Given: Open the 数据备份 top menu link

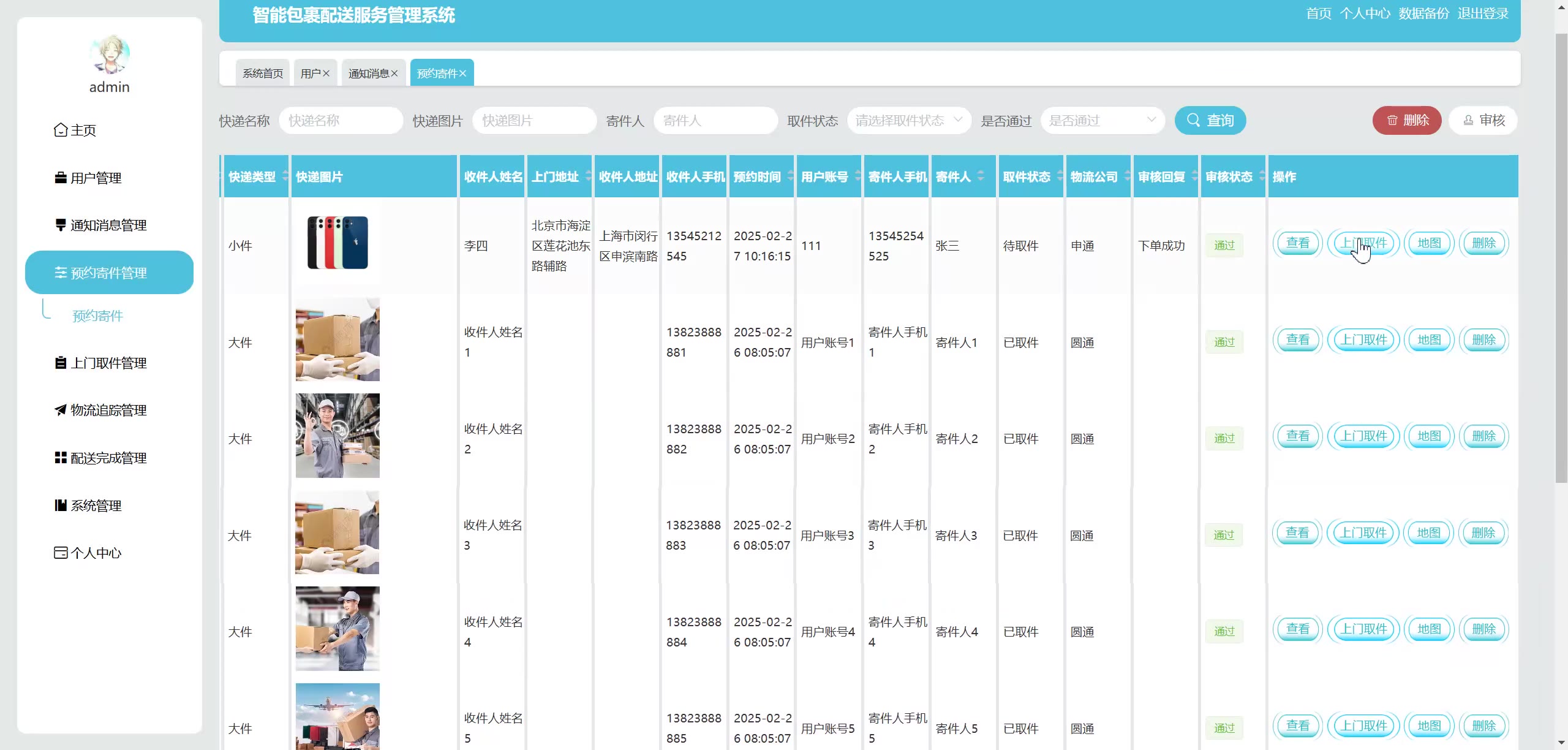Looking at the screenshot, I should (1423, 13).
